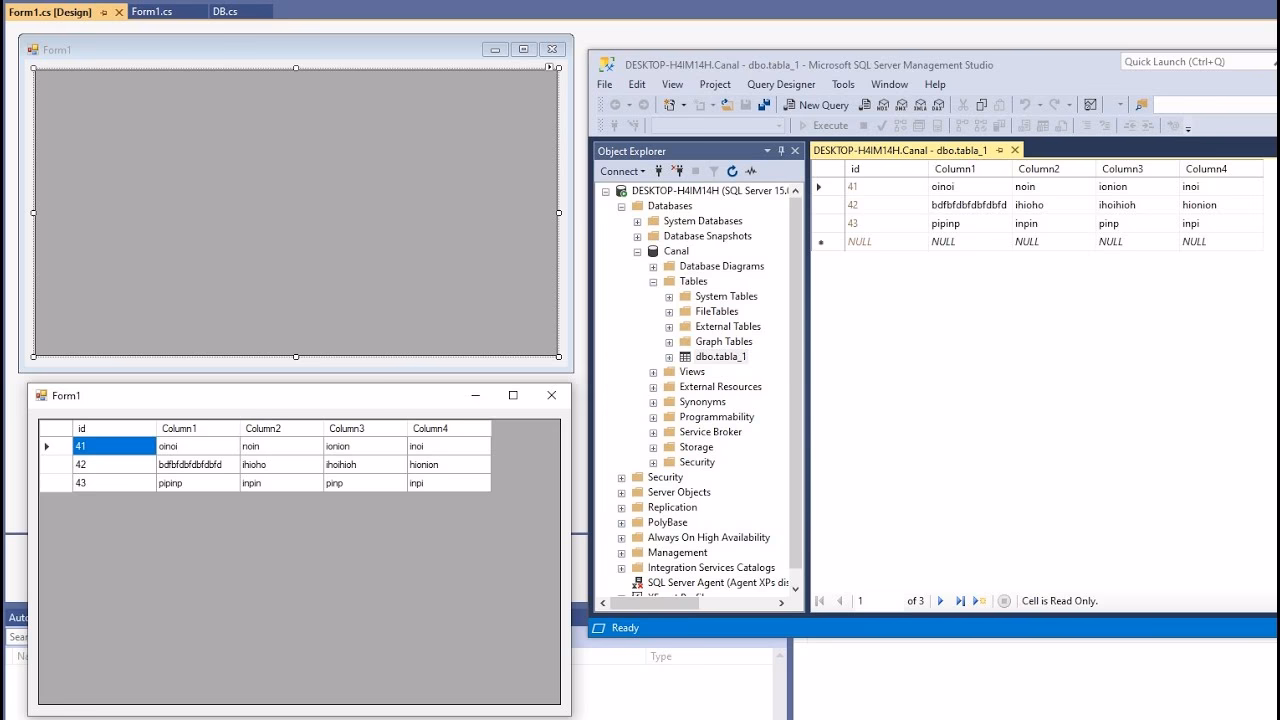The height and width of the screenshot is (720, 1280).
Task: Open the Edit menu in SSMS
Action: (637, 85)
